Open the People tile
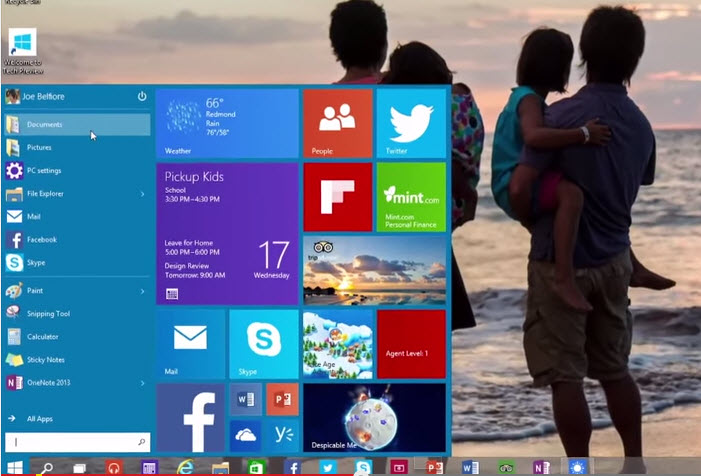This screenshot has height=476, width=701. point(337,123)
